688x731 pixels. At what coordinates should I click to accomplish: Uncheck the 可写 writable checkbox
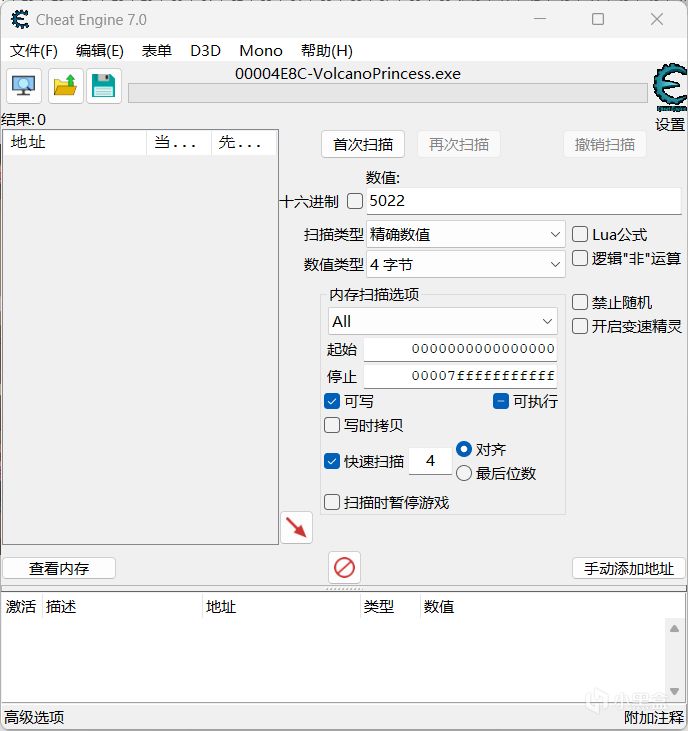coord(331,401)
